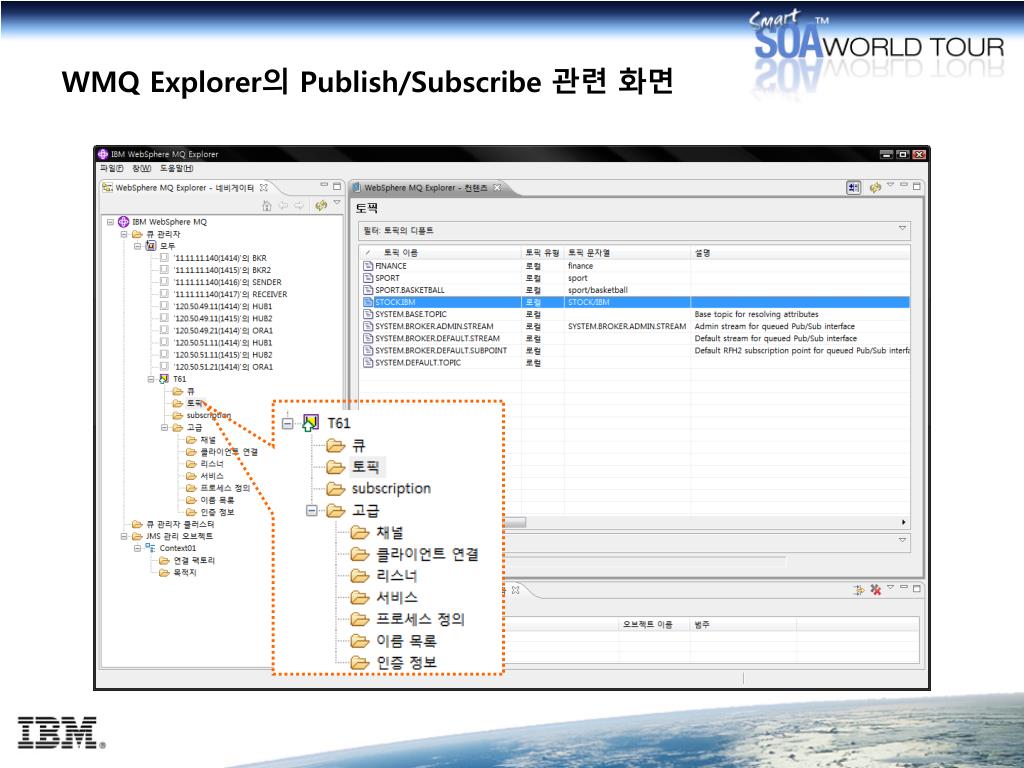Screen dimensions: 1024x768
Task: Click the 큐 관리자 클러스터 folder icon
Action: 137,524
